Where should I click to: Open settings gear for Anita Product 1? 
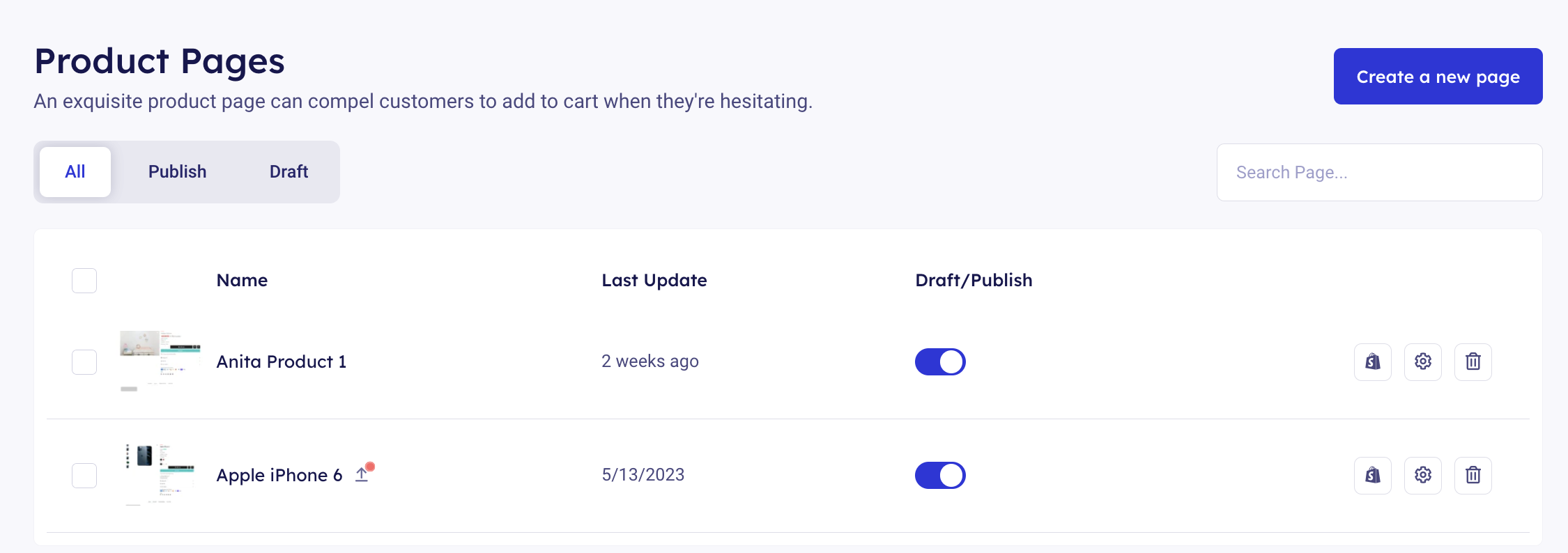1422,361
